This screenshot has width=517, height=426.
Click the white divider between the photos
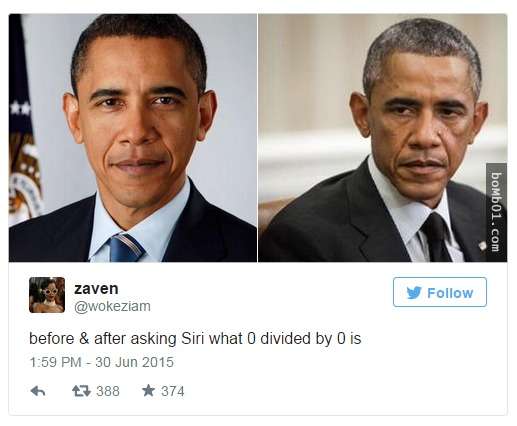[258, 138]
